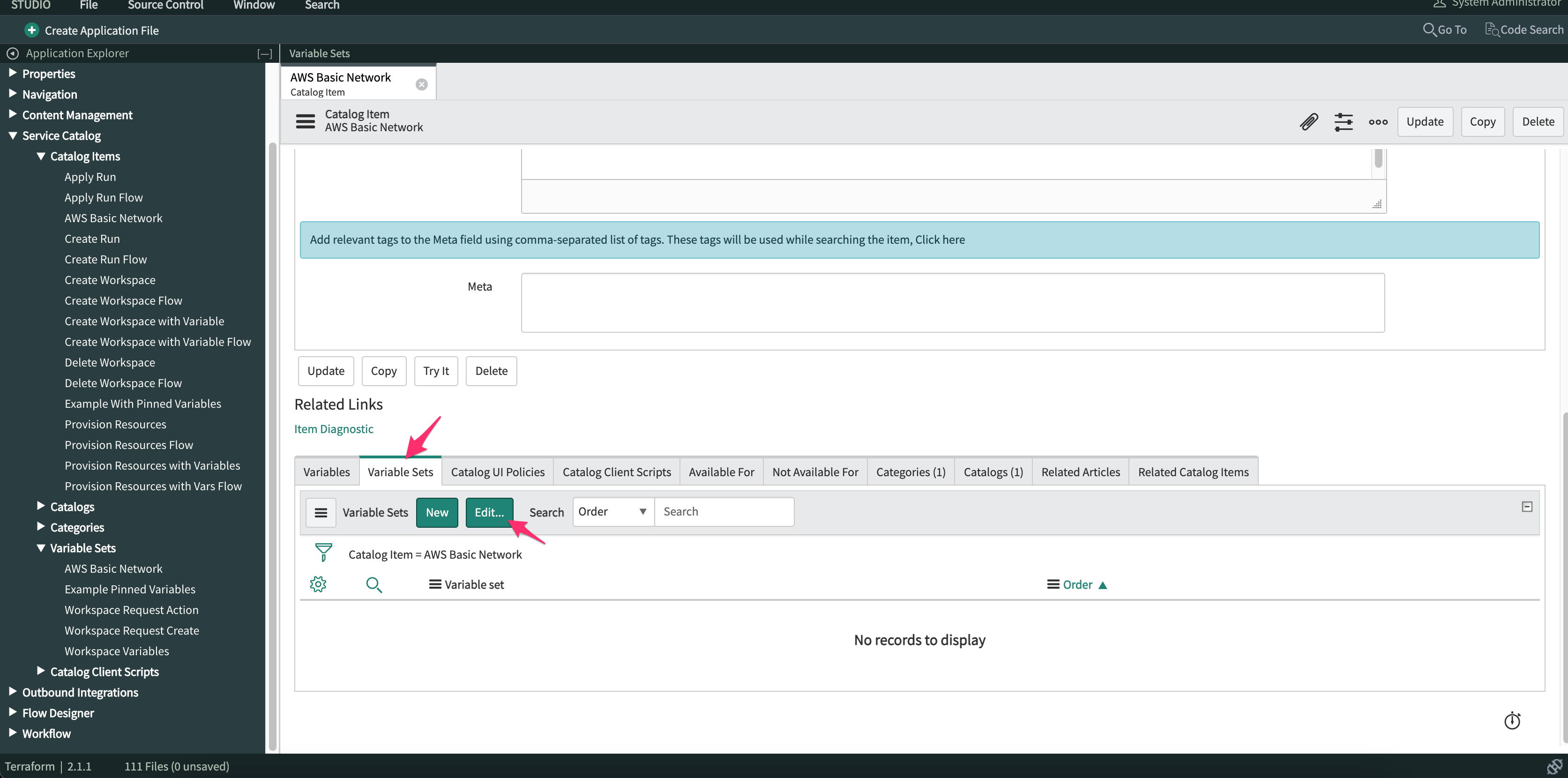Collapse the Variable Sets related list

click(1527, 507)
